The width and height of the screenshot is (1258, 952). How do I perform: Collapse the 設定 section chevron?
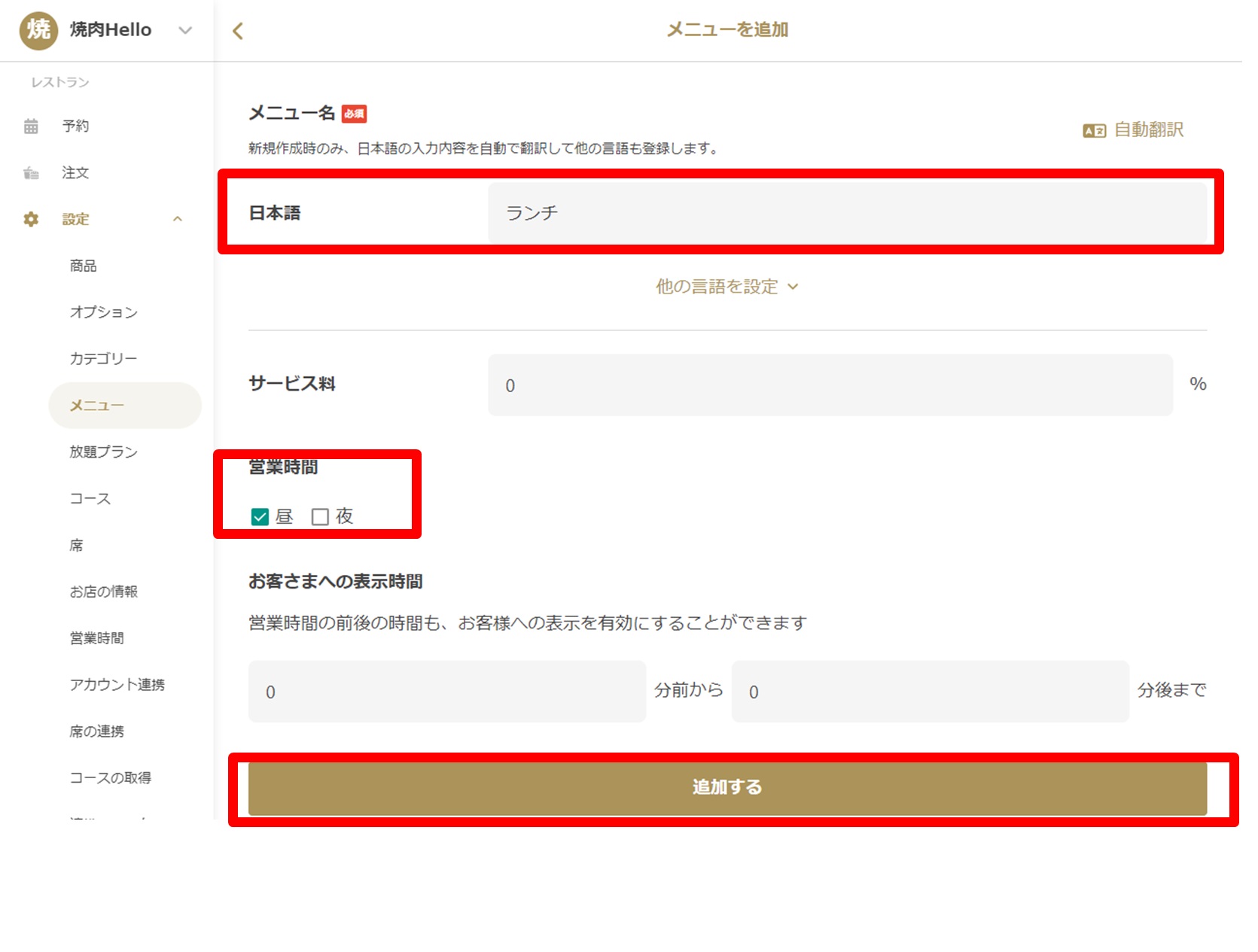(x=178, y=219)
